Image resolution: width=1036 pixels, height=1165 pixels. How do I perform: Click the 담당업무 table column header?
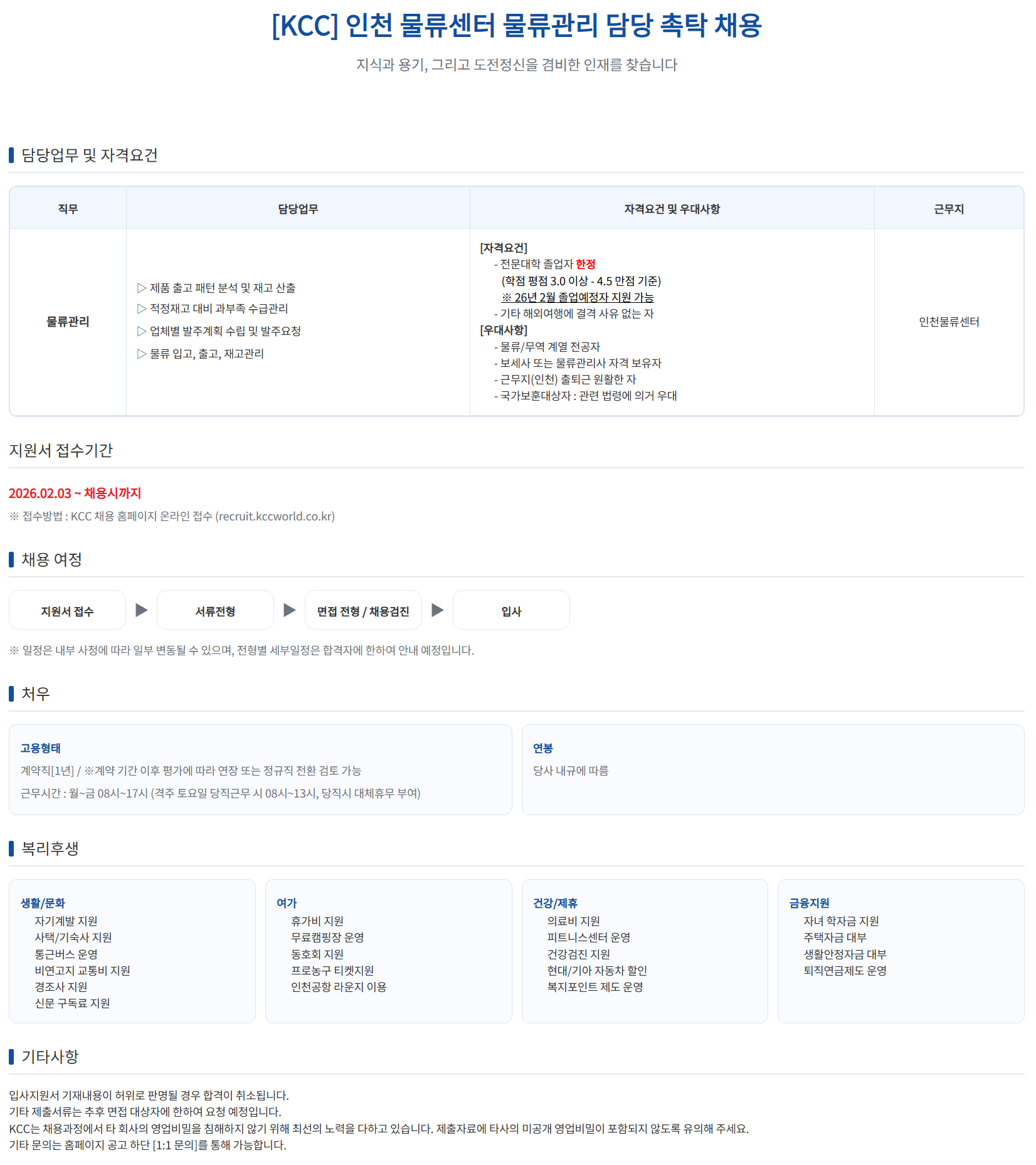point(298,209)
